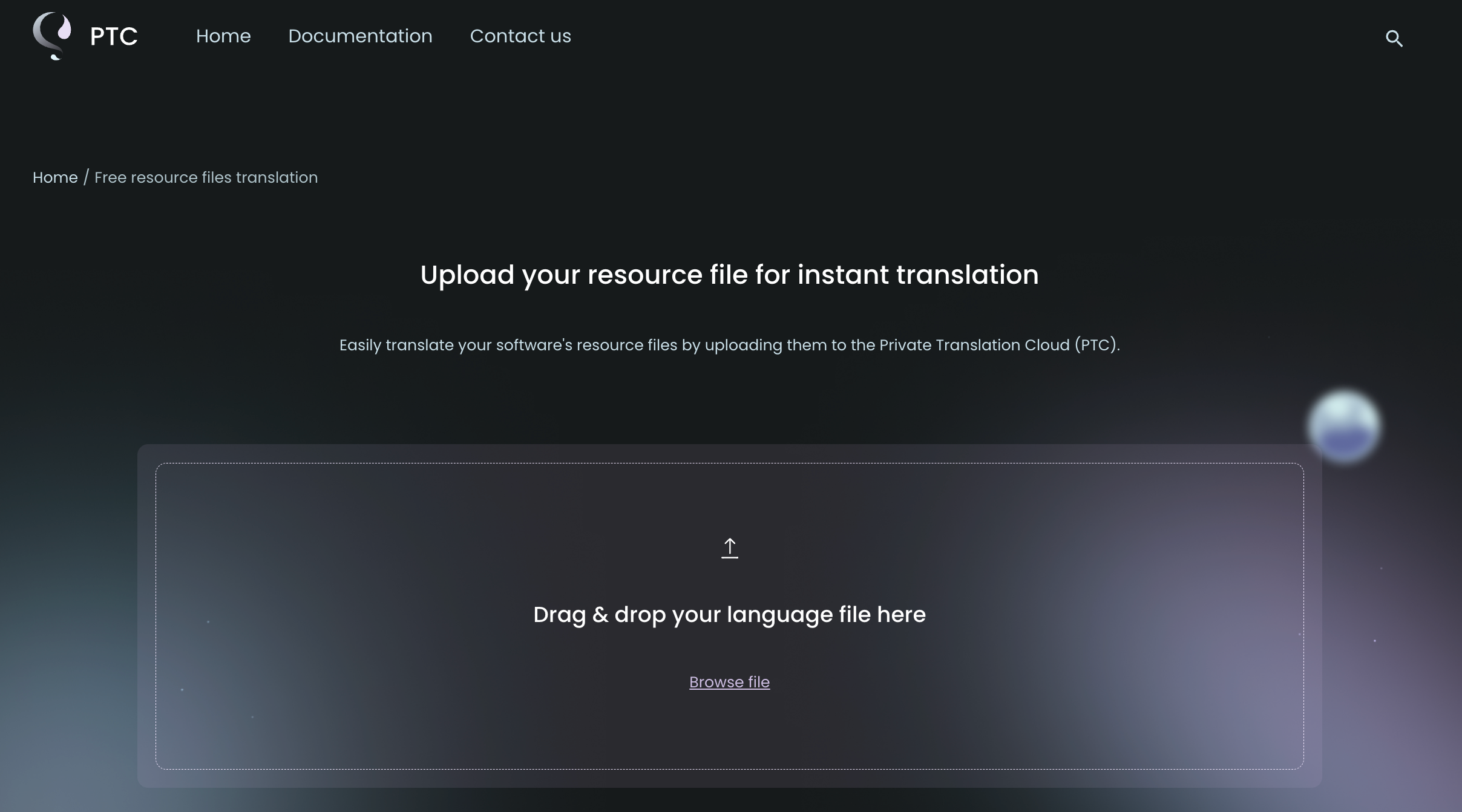
Task: Click the PTC logo to return home
Action: point(85,35)
